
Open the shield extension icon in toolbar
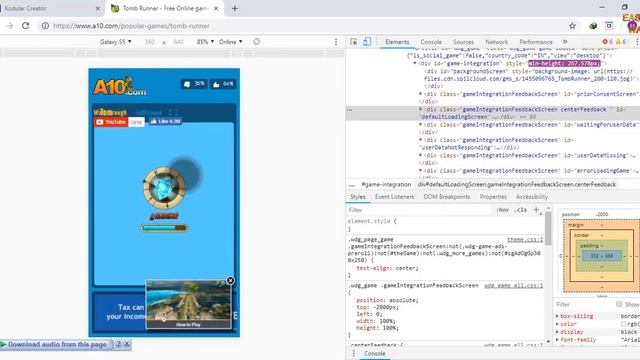coord(609,26)
